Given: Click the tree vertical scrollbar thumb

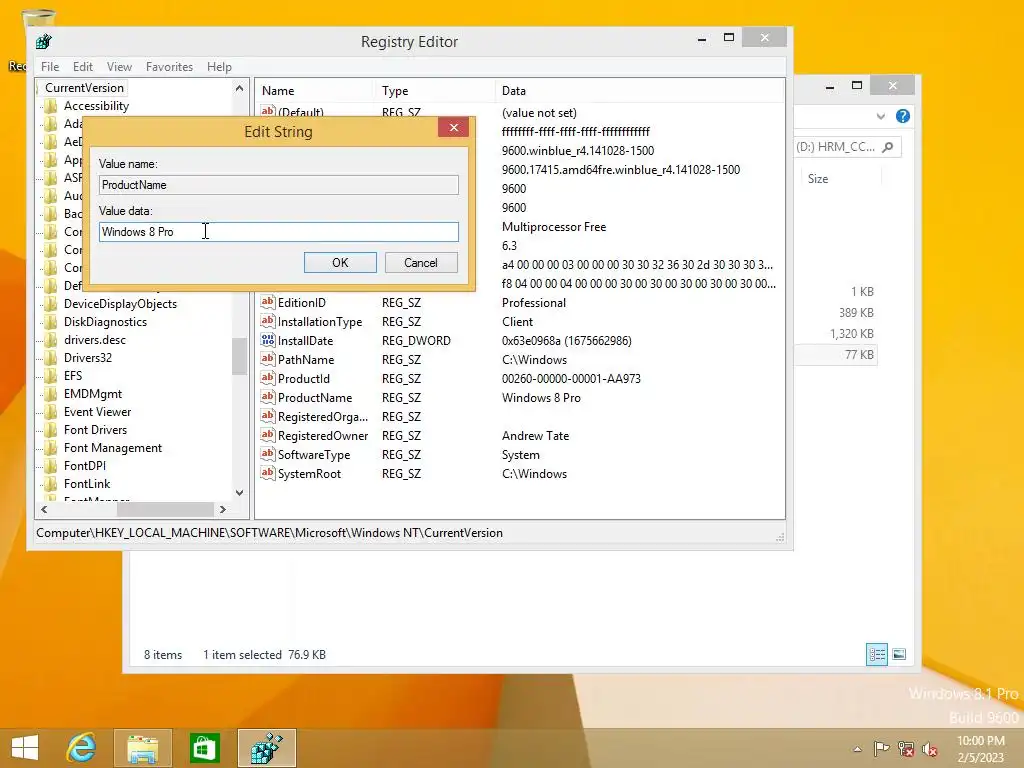Looking at the screenshot, I should coord(239,356).
